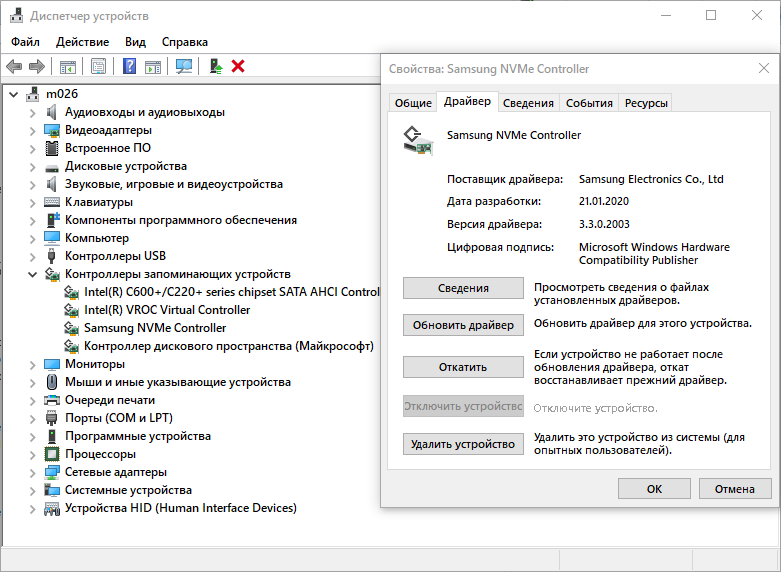781x572 pixels.
Task: Collapse Контроллеры запоминающих устройств node
Action: point(32,274)
